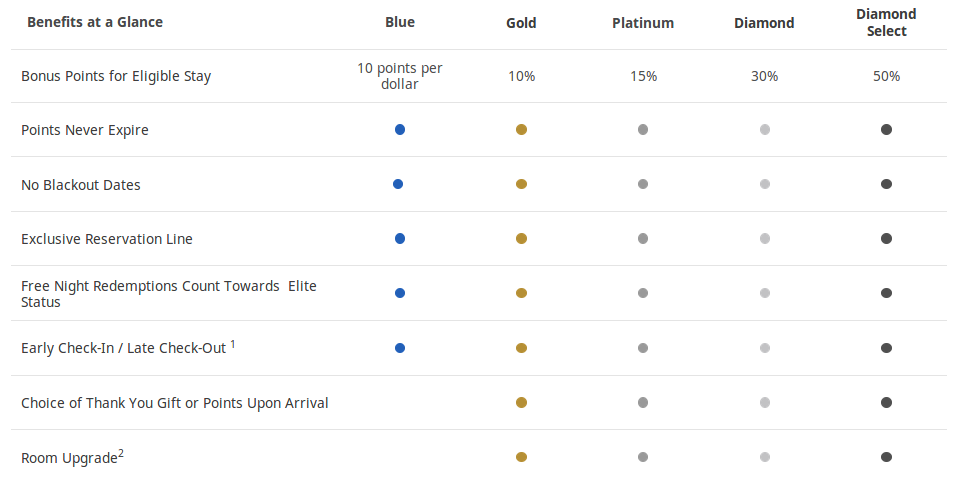Click the gold dot for No Blackout Dates
The height and width of the screenshot is (480, 959).
coord(521,184)
